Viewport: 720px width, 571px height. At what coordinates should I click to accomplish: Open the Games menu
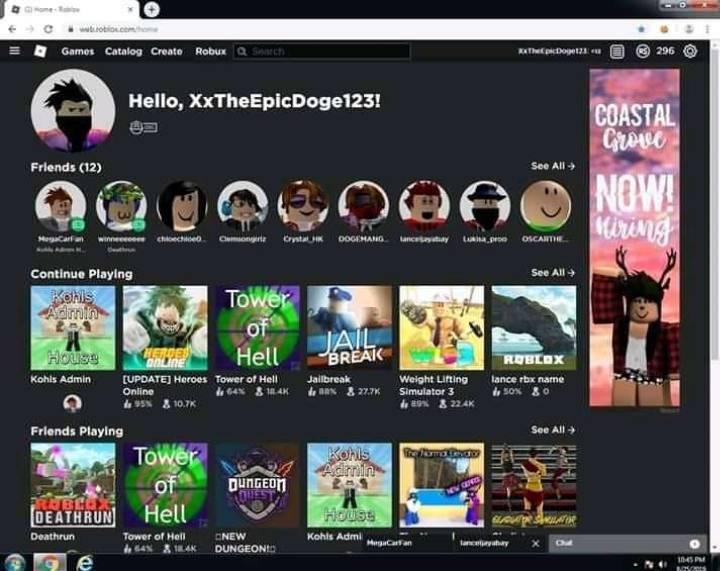coord(78,51)
